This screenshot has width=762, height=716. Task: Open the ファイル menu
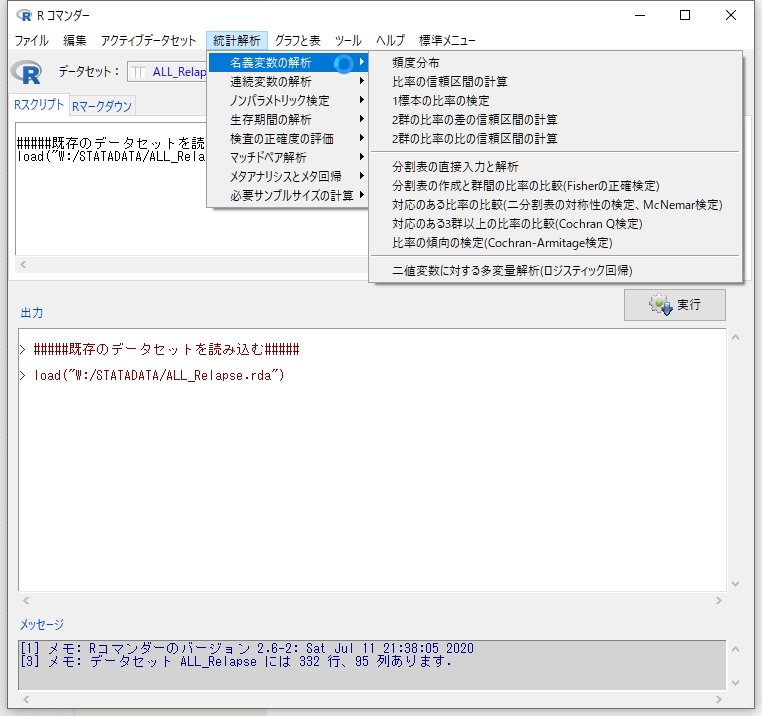point(31,40)
